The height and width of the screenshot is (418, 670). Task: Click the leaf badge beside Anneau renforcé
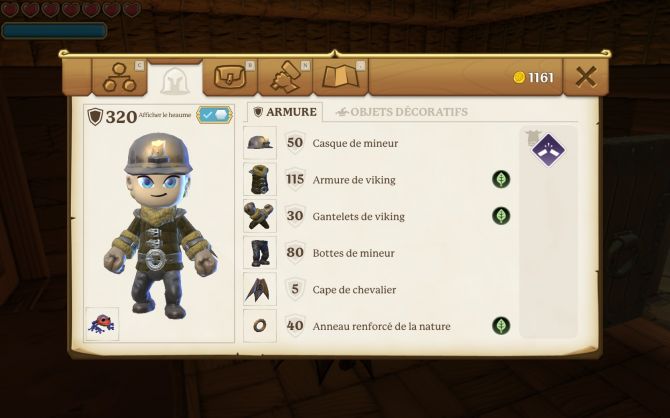point(501,326)
